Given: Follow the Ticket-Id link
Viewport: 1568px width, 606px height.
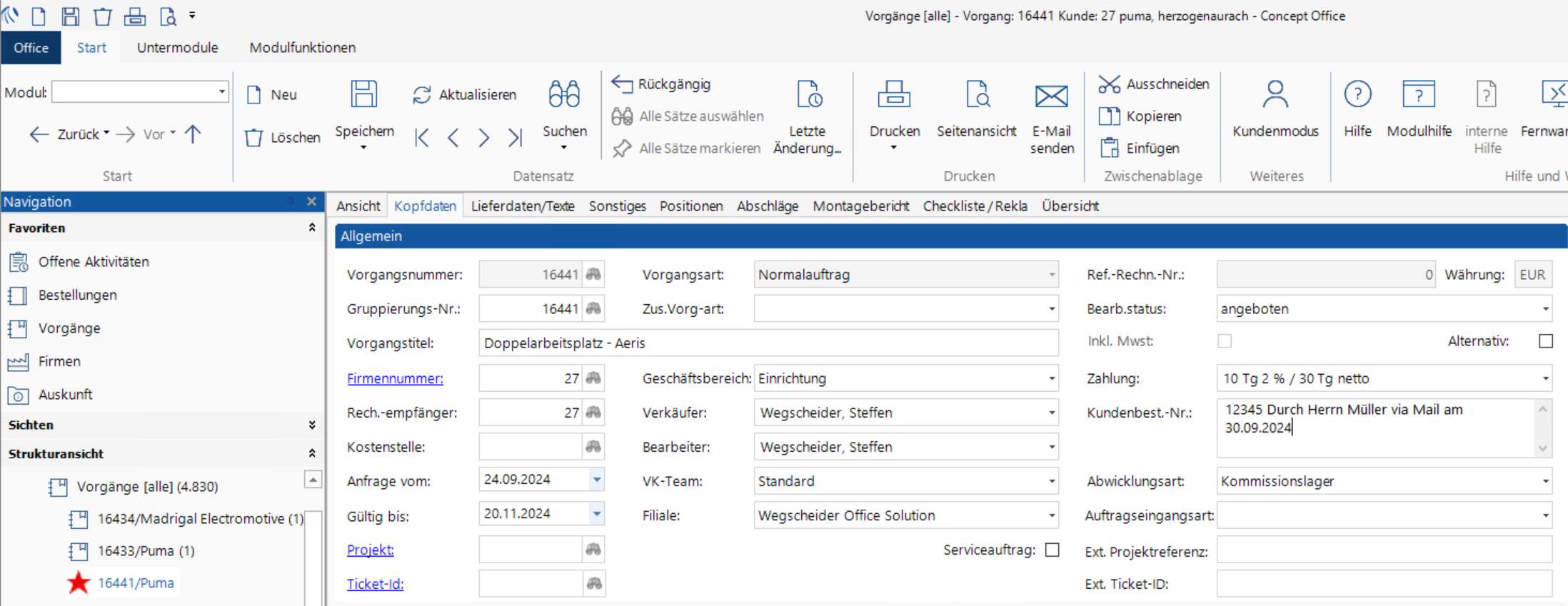Looking at the screenshot, I should coord(375,584).
